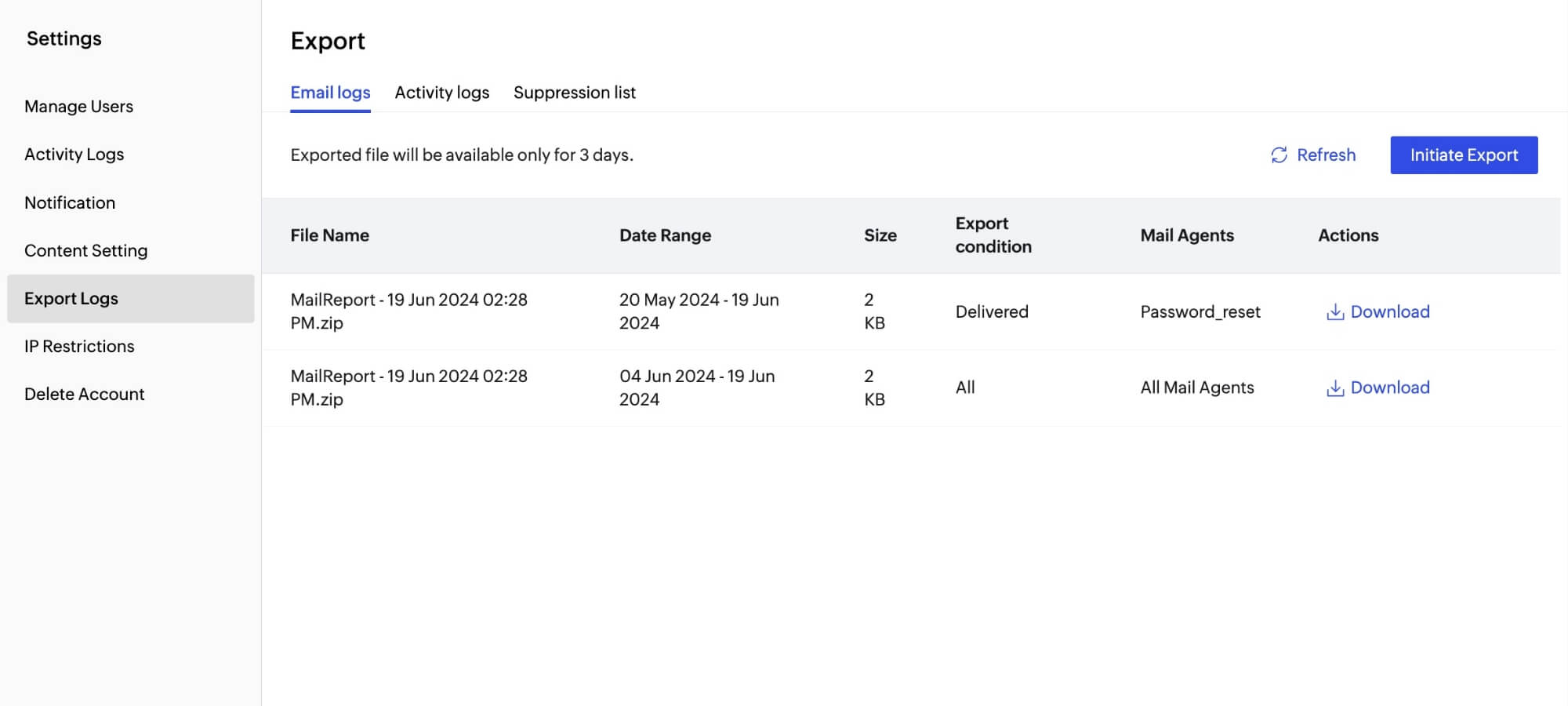Download the Password_reset mail report
1568x706 pixels.
click(1389, 311)
